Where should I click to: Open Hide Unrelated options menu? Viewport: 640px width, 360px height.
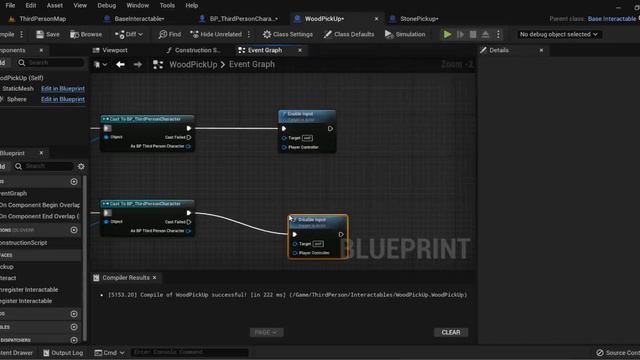(x=249, y=34)
